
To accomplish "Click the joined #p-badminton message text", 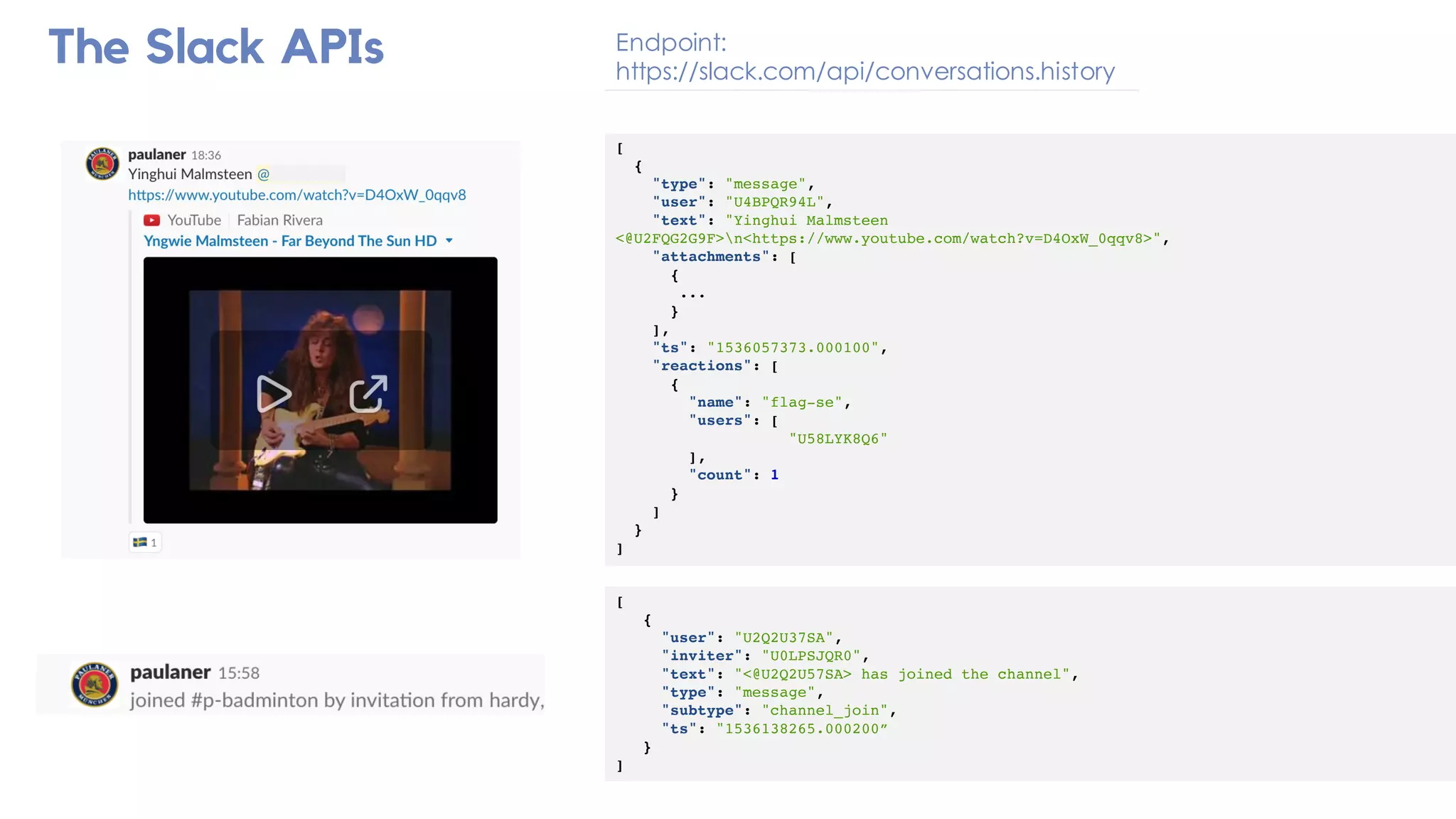I will click(x=337, y=700).
